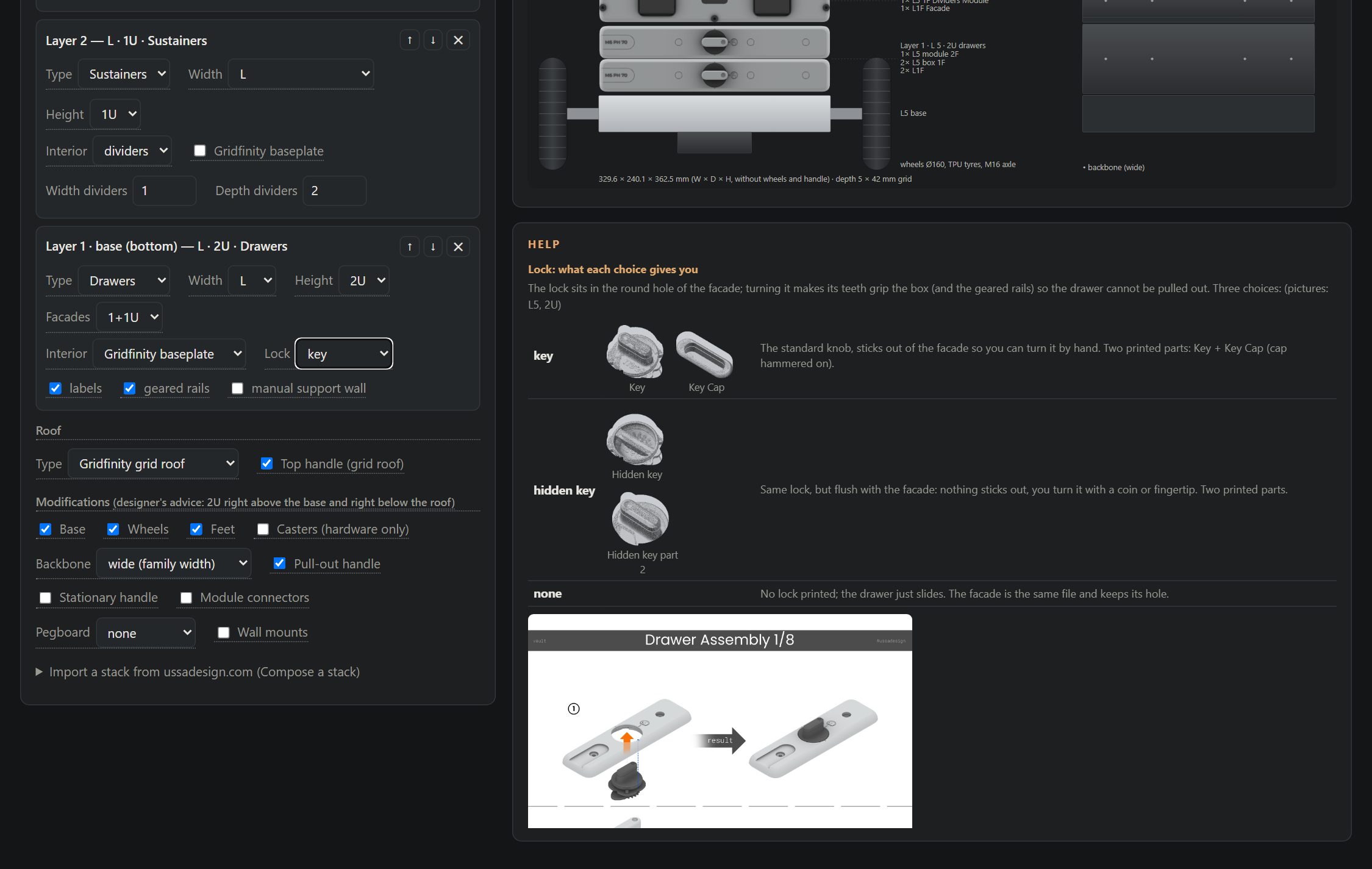The height and width of the screenshot is (869, 1372).
Task: Enable Gridfinity baseplate for Layer 2
Action: (x=199, y=151)
